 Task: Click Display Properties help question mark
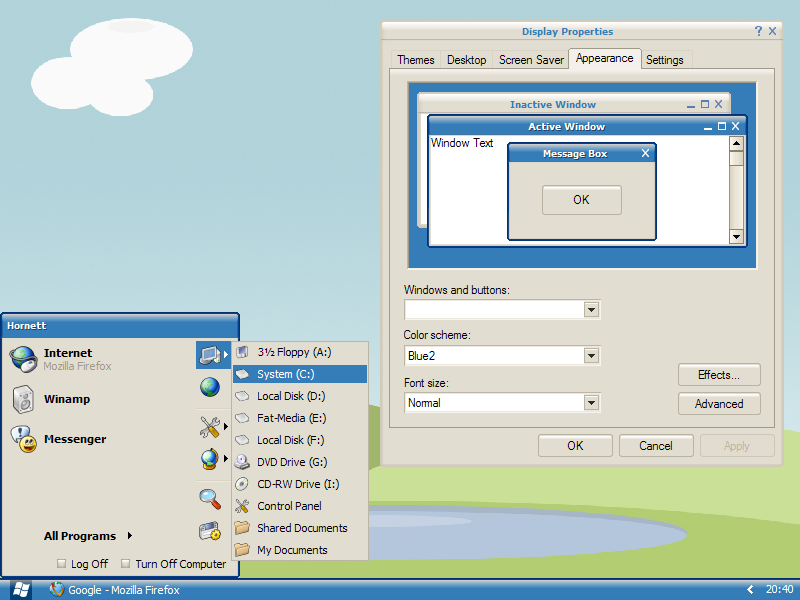758,31
